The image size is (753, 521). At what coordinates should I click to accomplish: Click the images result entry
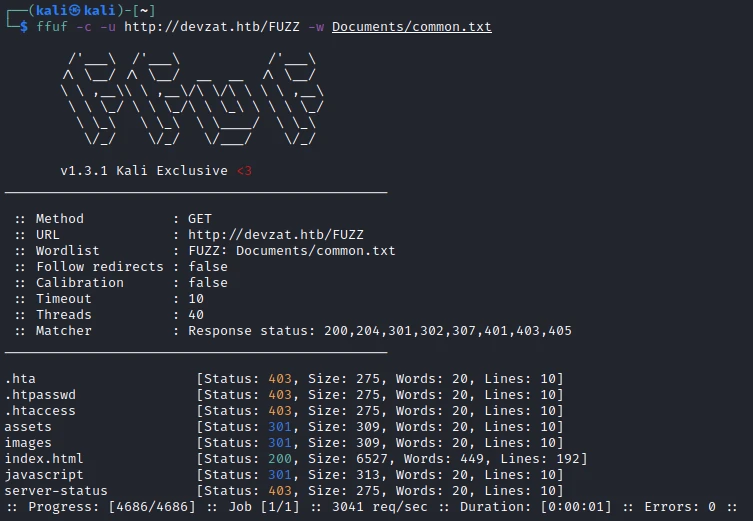tap(28, 443)
